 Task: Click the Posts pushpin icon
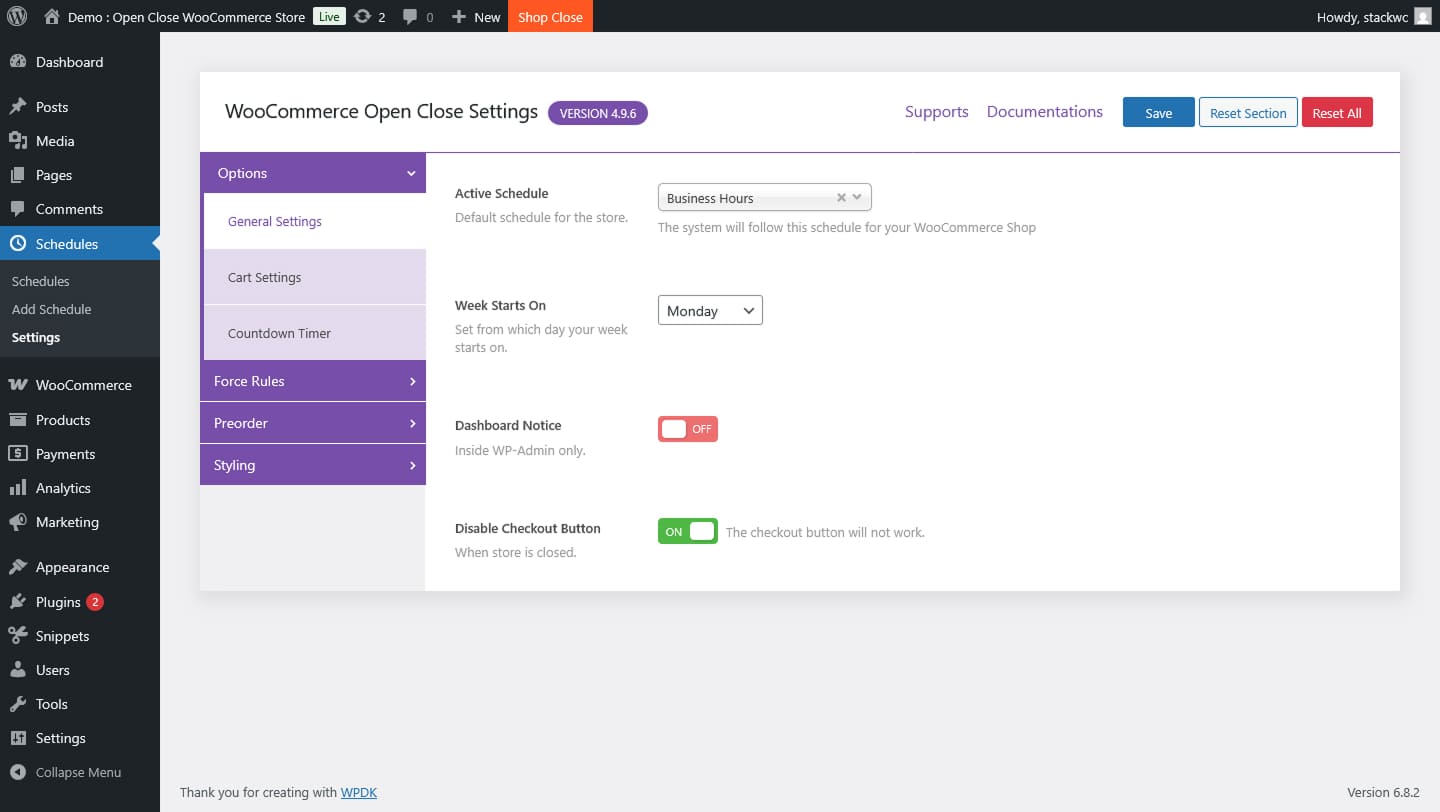point(17,107)
